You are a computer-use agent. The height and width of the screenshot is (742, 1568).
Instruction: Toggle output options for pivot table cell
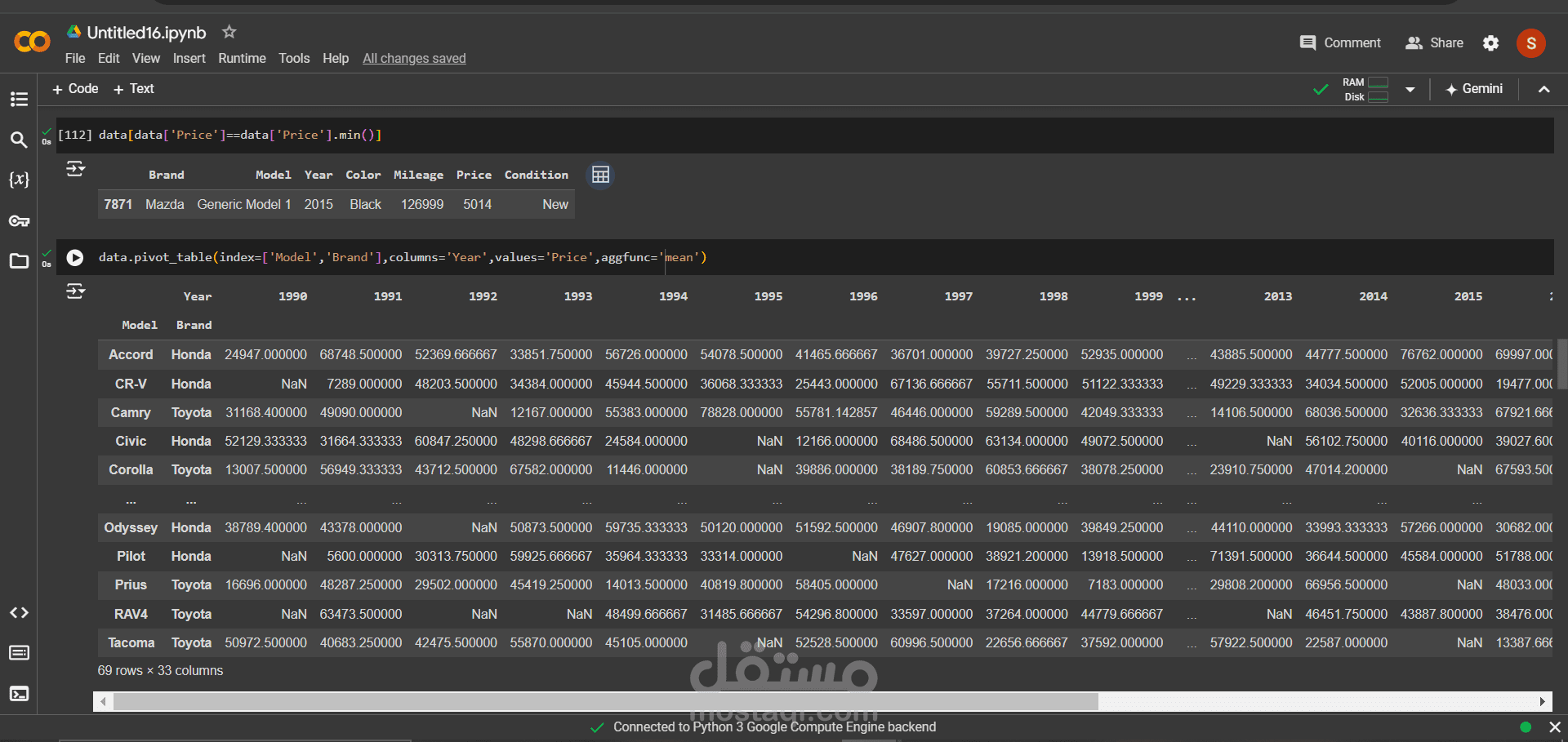point(75,291)
